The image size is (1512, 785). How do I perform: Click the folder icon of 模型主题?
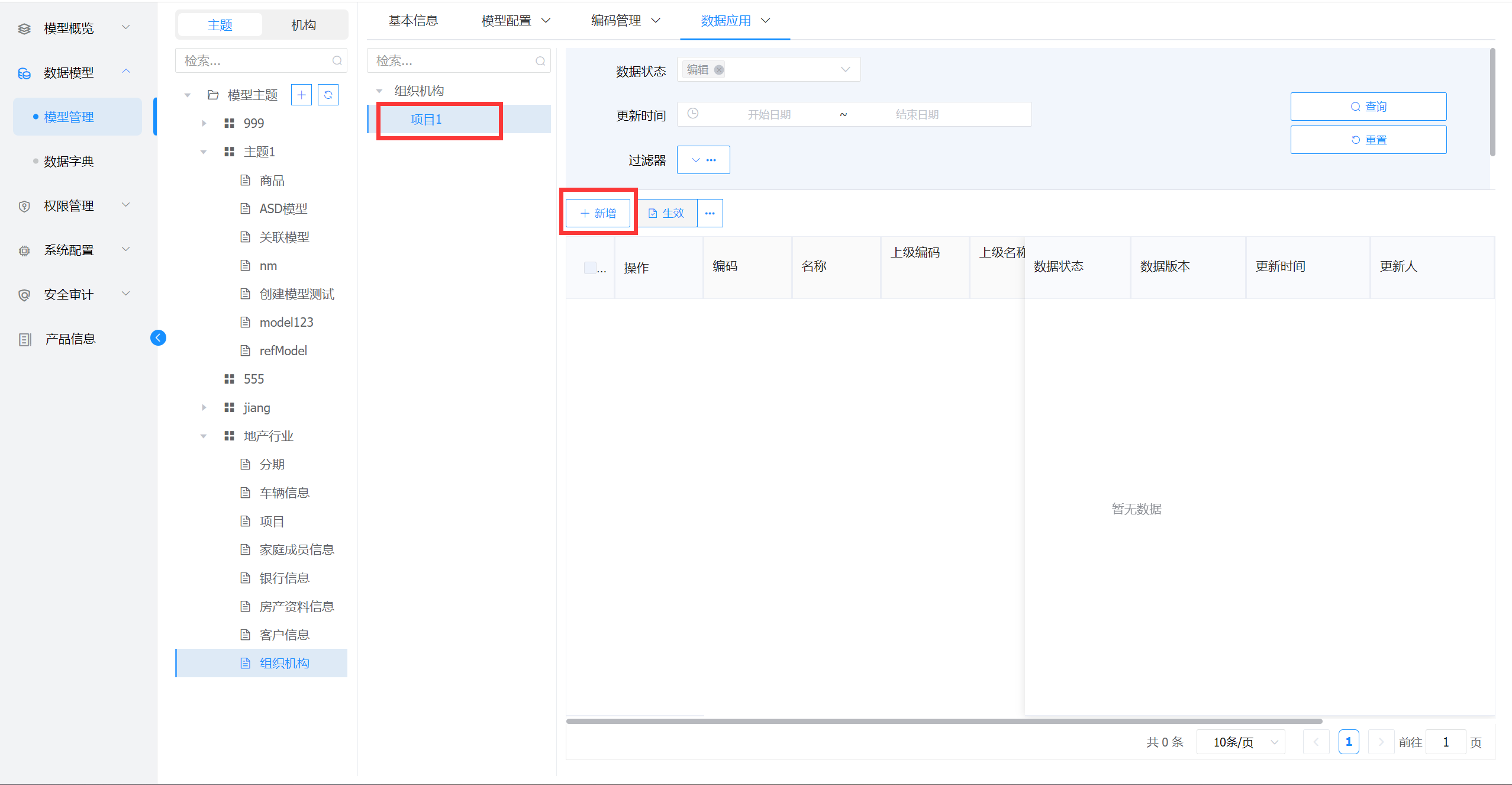pyautogui.click(x=213, y=95)
